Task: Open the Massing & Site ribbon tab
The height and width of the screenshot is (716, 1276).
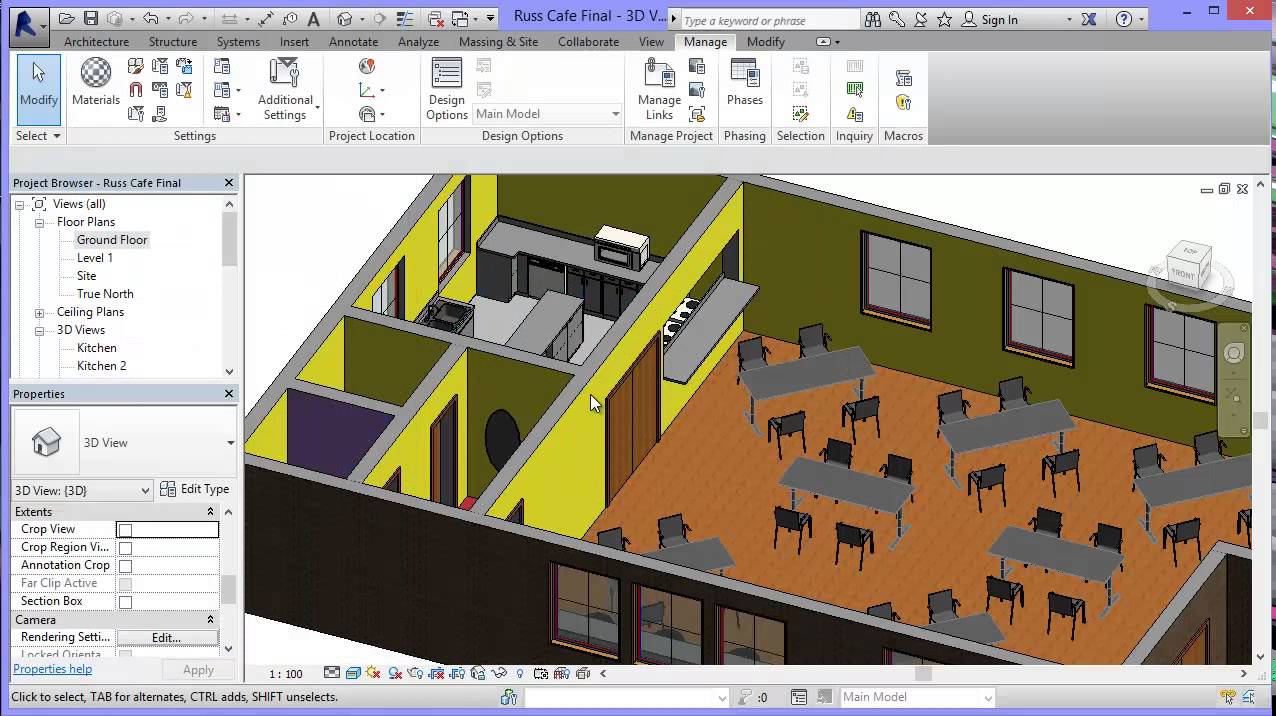Action: [x=498, y=42]
